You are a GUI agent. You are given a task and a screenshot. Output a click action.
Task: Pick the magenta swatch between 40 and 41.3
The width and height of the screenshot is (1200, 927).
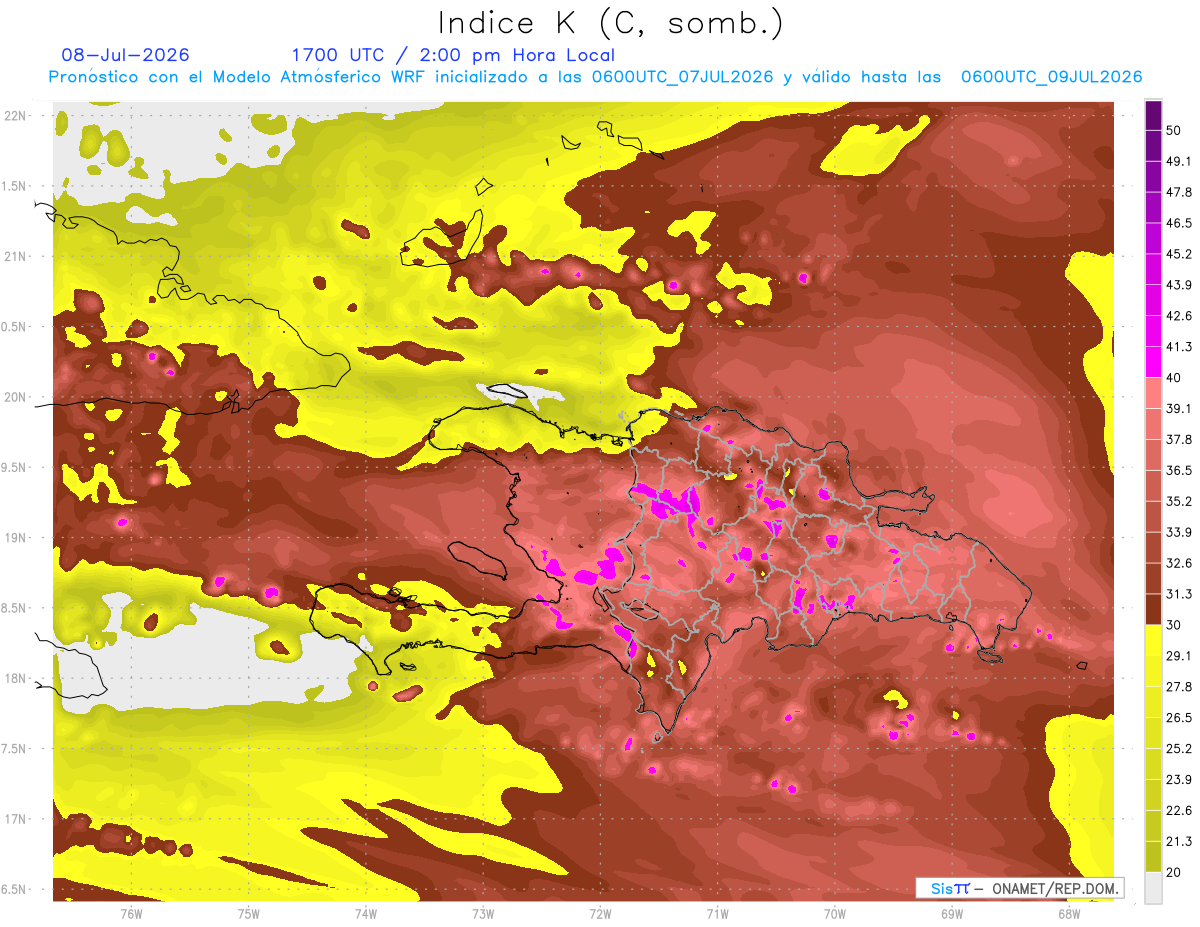click(1154, 362)
